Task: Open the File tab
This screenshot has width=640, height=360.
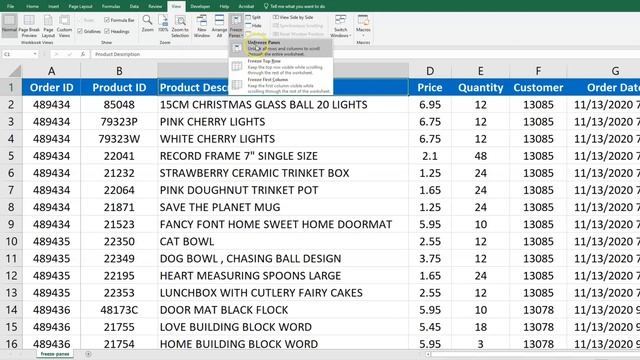Action: tap(10, 6)
